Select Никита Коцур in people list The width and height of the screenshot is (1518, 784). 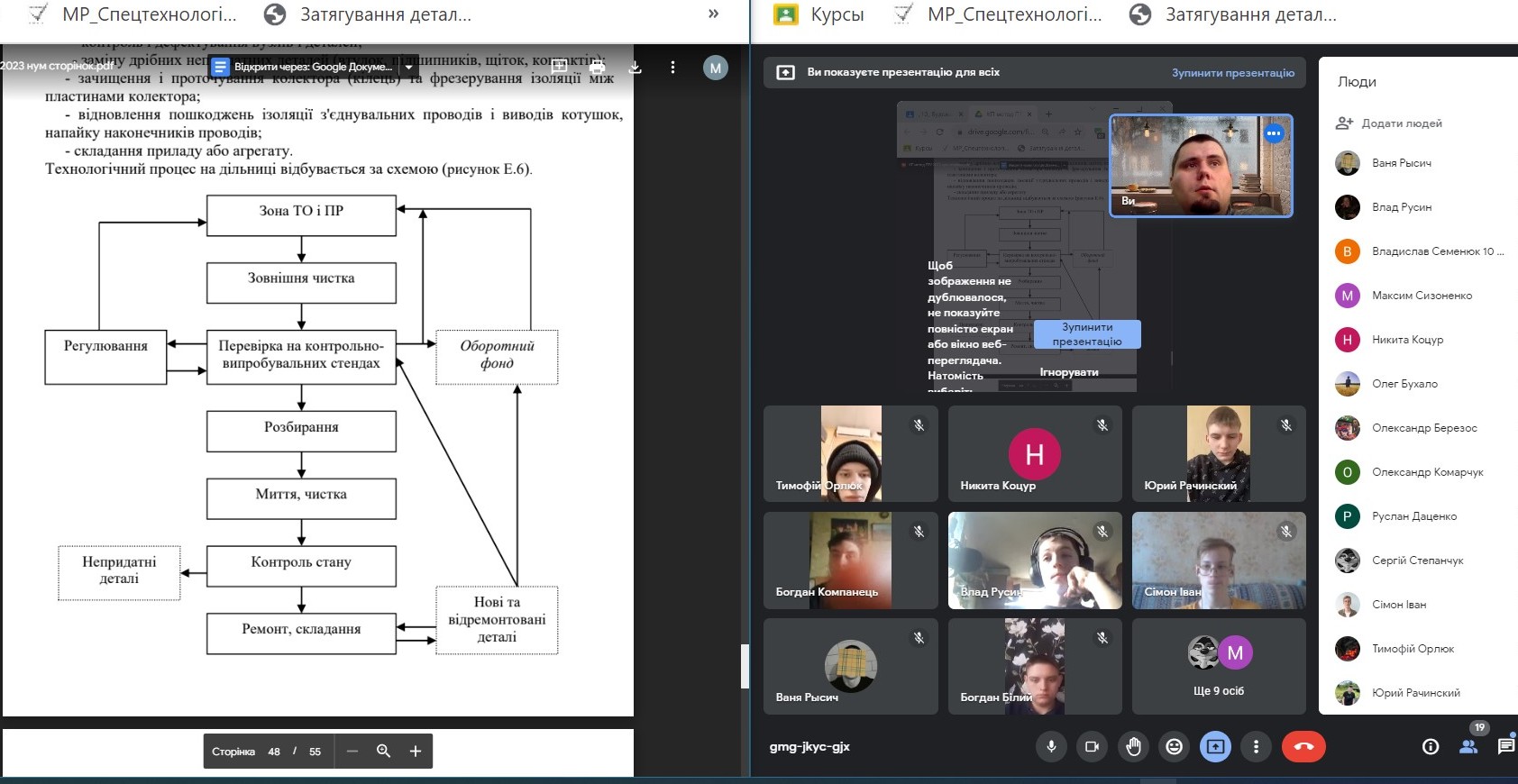(x=1417, y=340)
